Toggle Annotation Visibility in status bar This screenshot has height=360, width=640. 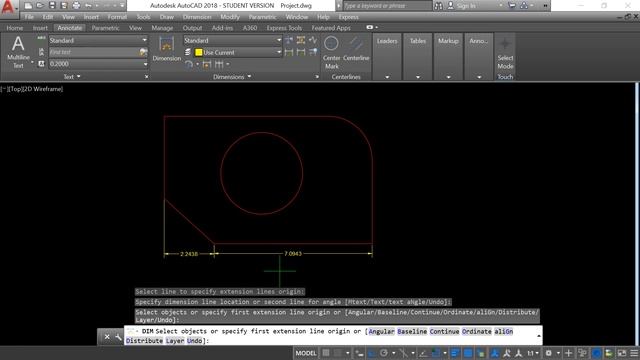pos(494,353)
